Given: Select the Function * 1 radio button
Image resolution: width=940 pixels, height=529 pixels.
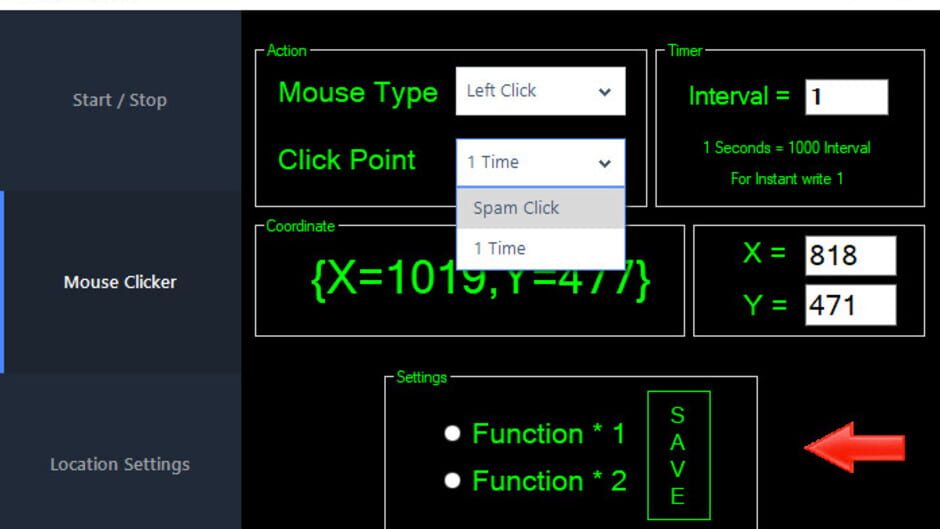Looking at the screenshot, I should 453,433.
